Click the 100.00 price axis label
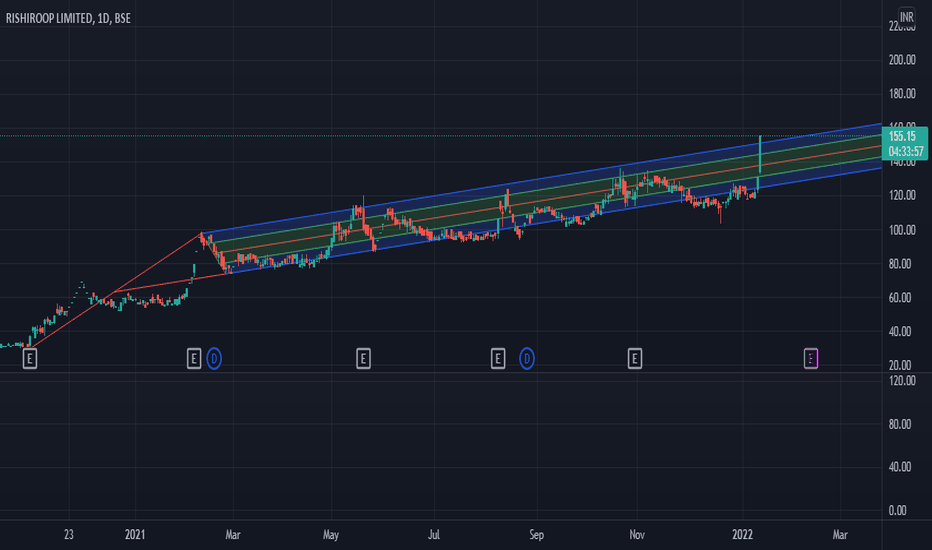The height and width of the screenshot is (550, 932). [902, 230]
